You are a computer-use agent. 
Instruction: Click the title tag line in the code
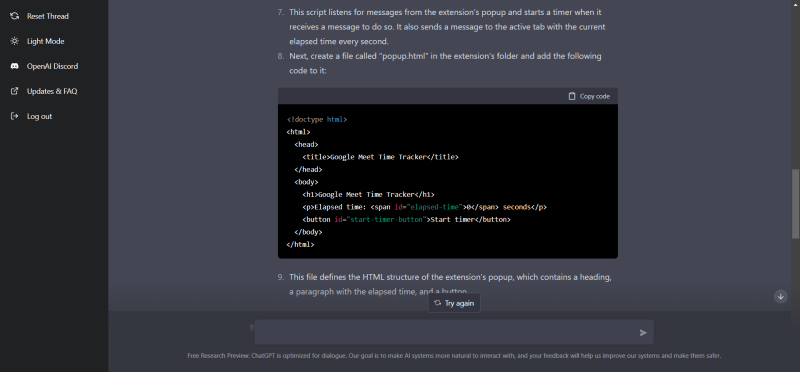click(x=380, y=157)
